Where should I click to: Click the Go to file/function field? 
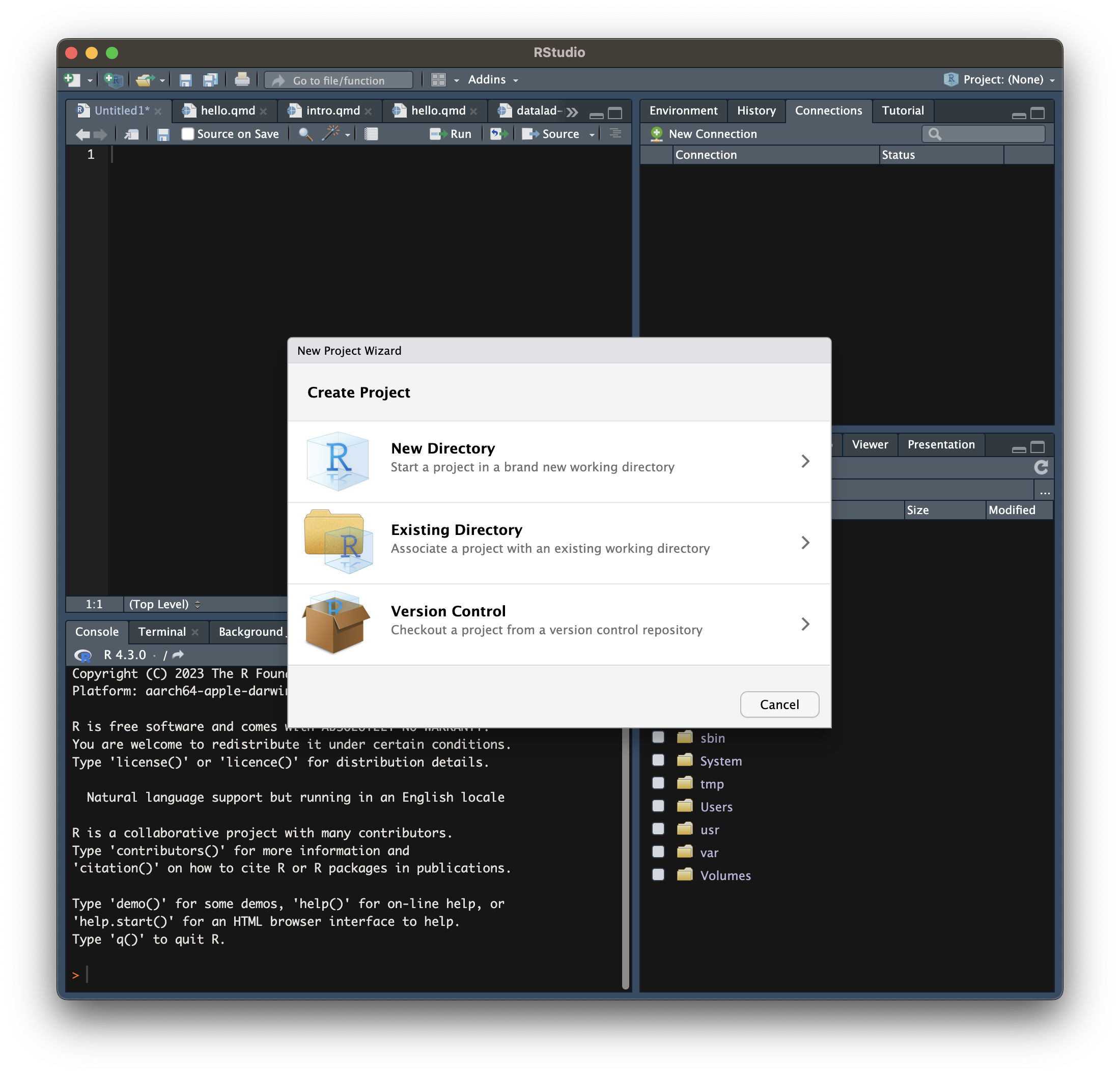pos(338,80)
